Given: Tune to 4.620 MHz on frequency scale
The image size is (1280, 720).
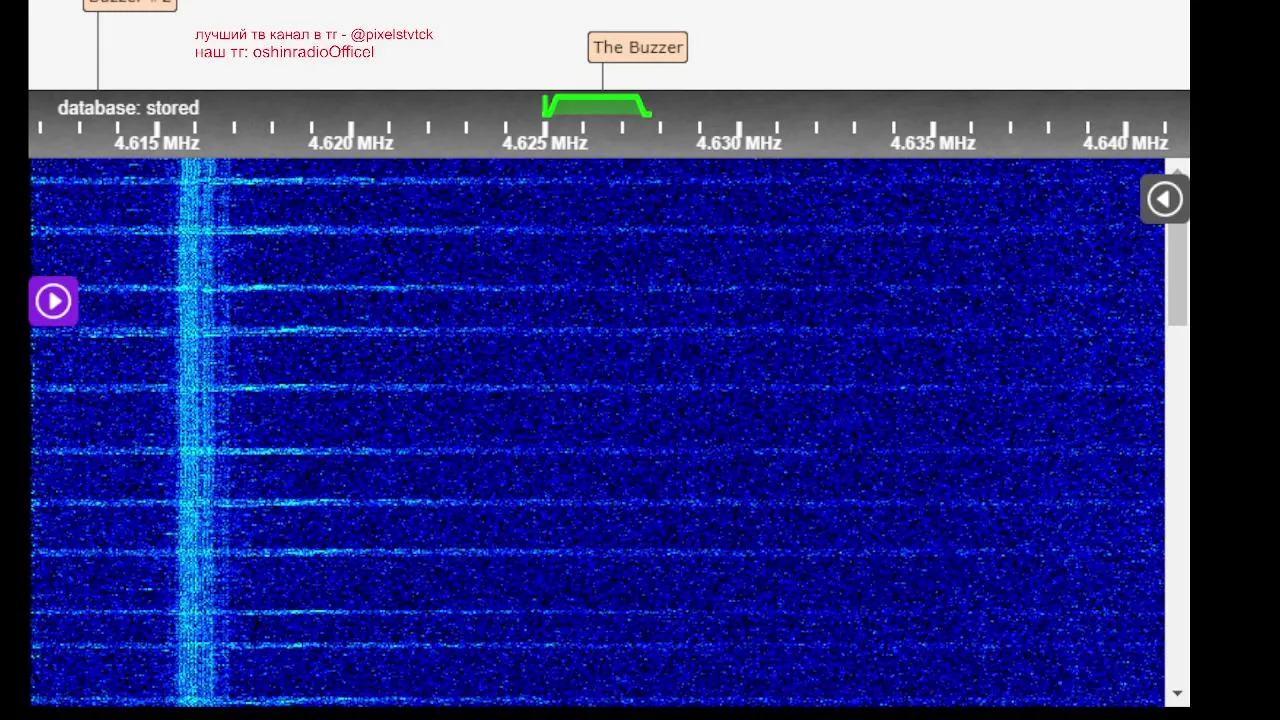Looking at the screenshot, I should pos(350,143).
